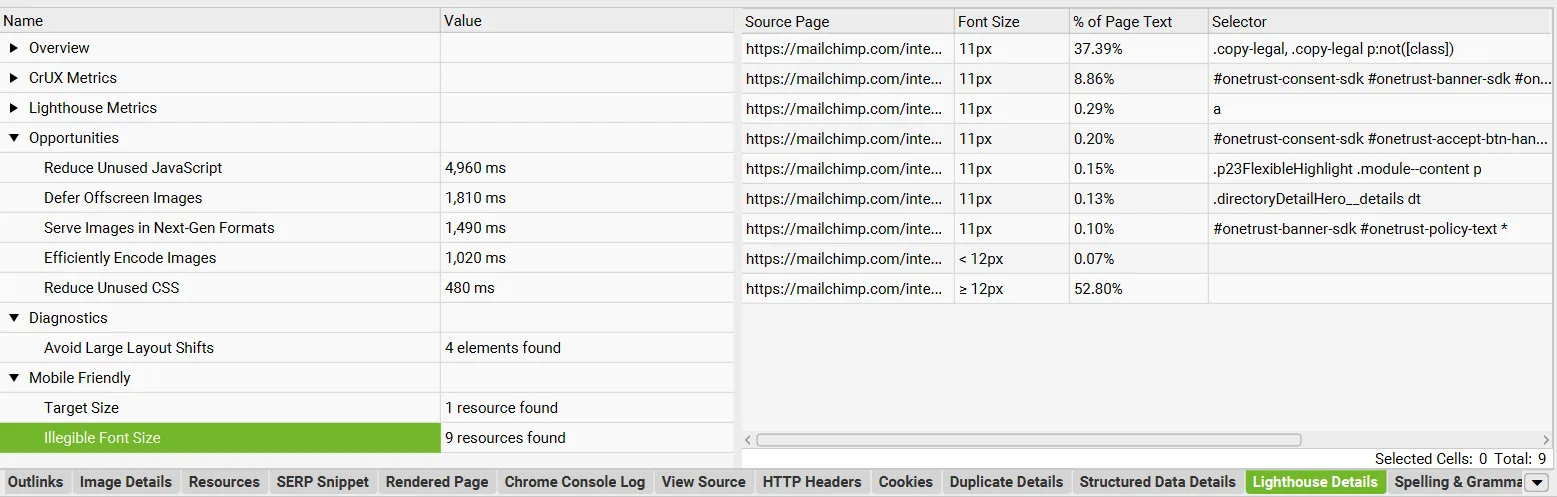Collapse the Mobile Friendly section
Viewport: 1557px width, 497px height.
click(x=14, y=378)
